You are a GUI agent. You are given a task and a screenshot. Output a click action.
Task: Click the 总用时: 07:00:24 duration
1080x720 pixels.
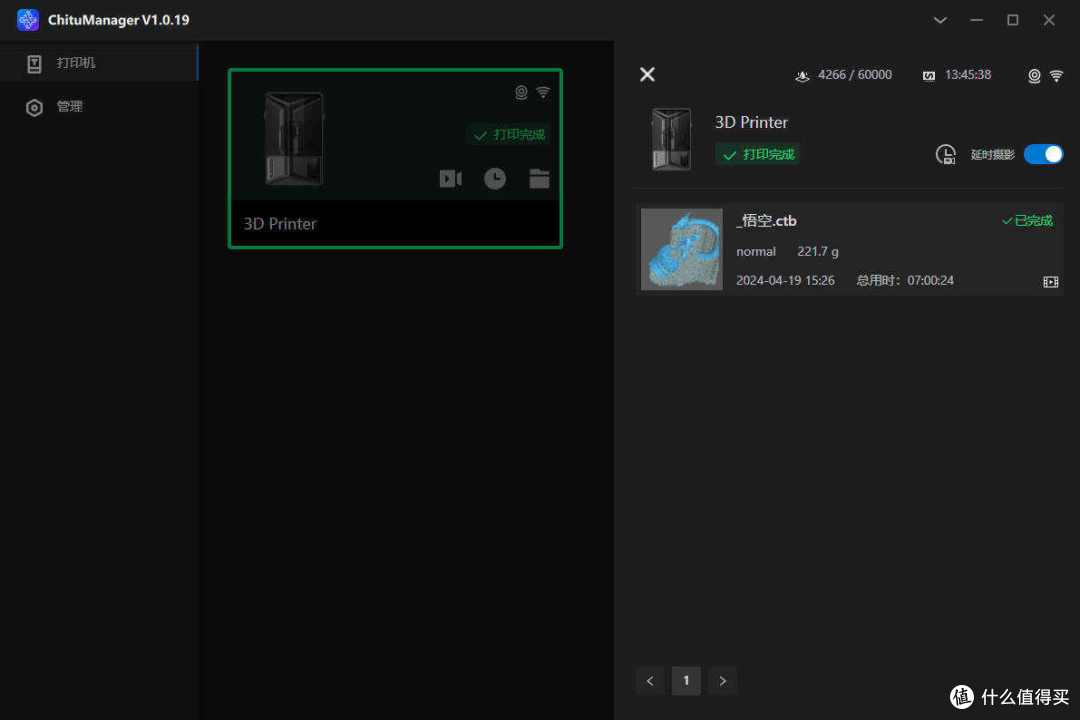tap(905, 280)
